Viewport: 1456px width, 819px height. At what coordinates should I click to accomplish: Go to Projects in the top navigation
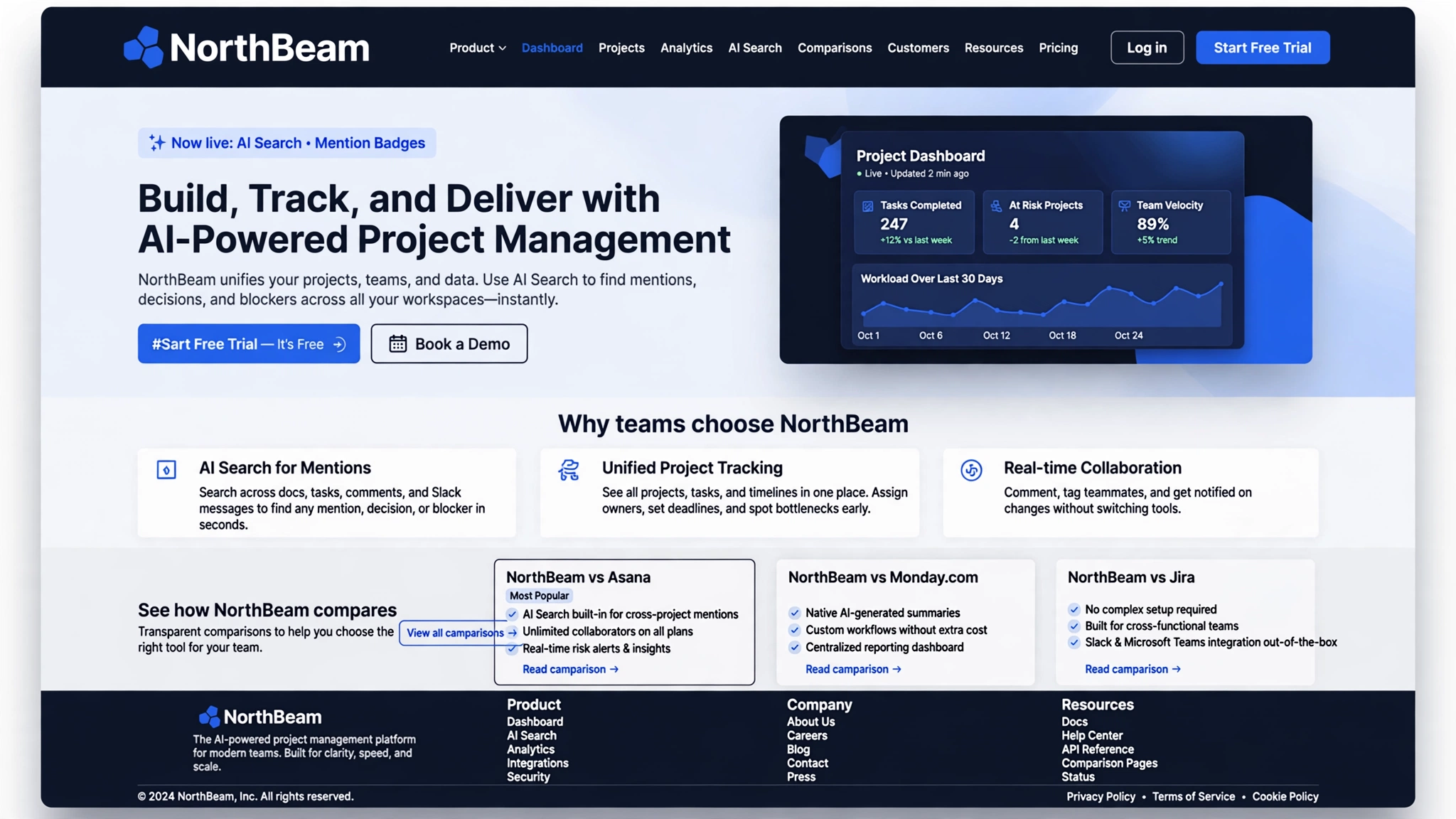point(621,48)
